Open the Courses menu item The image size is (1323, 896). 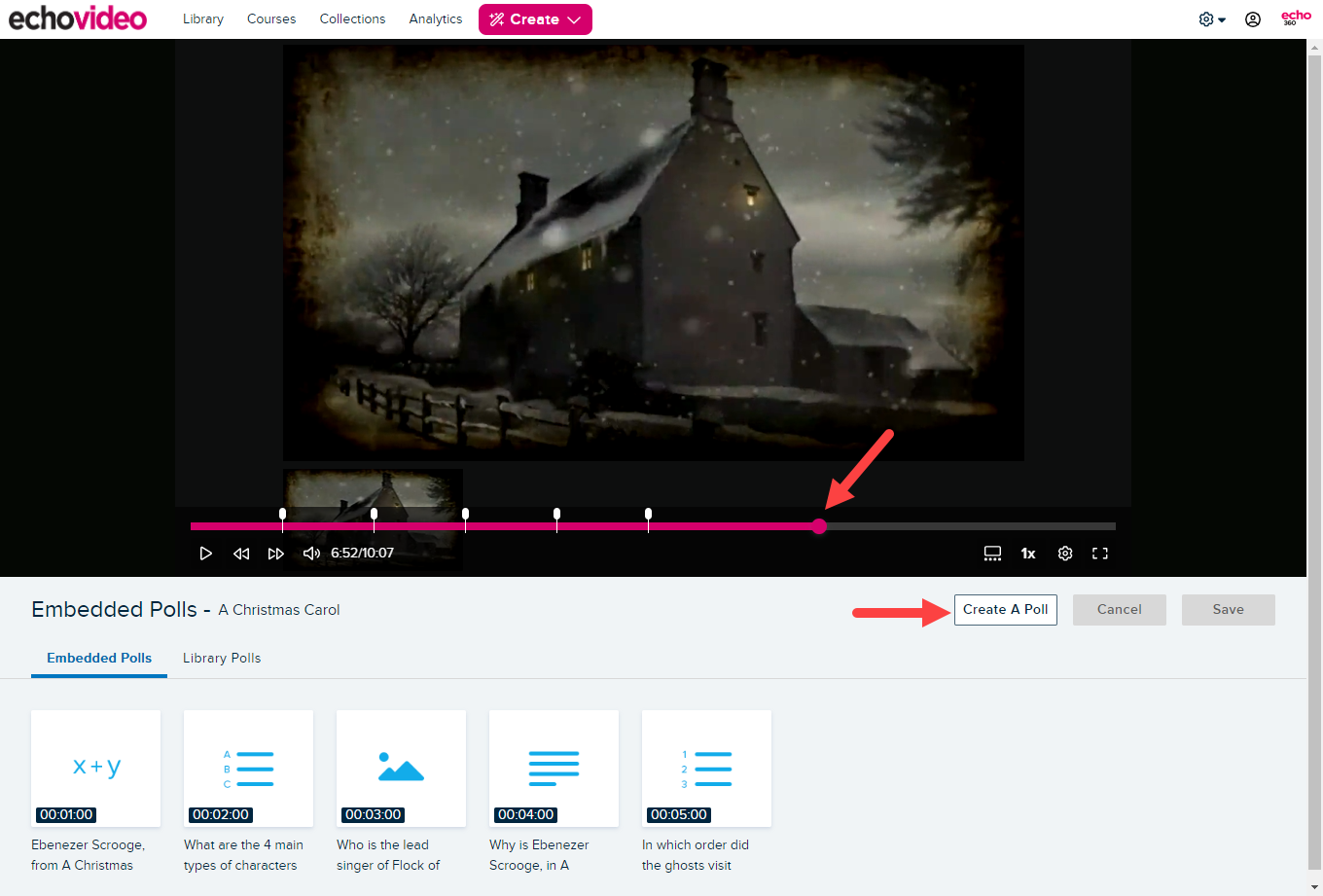271,18
